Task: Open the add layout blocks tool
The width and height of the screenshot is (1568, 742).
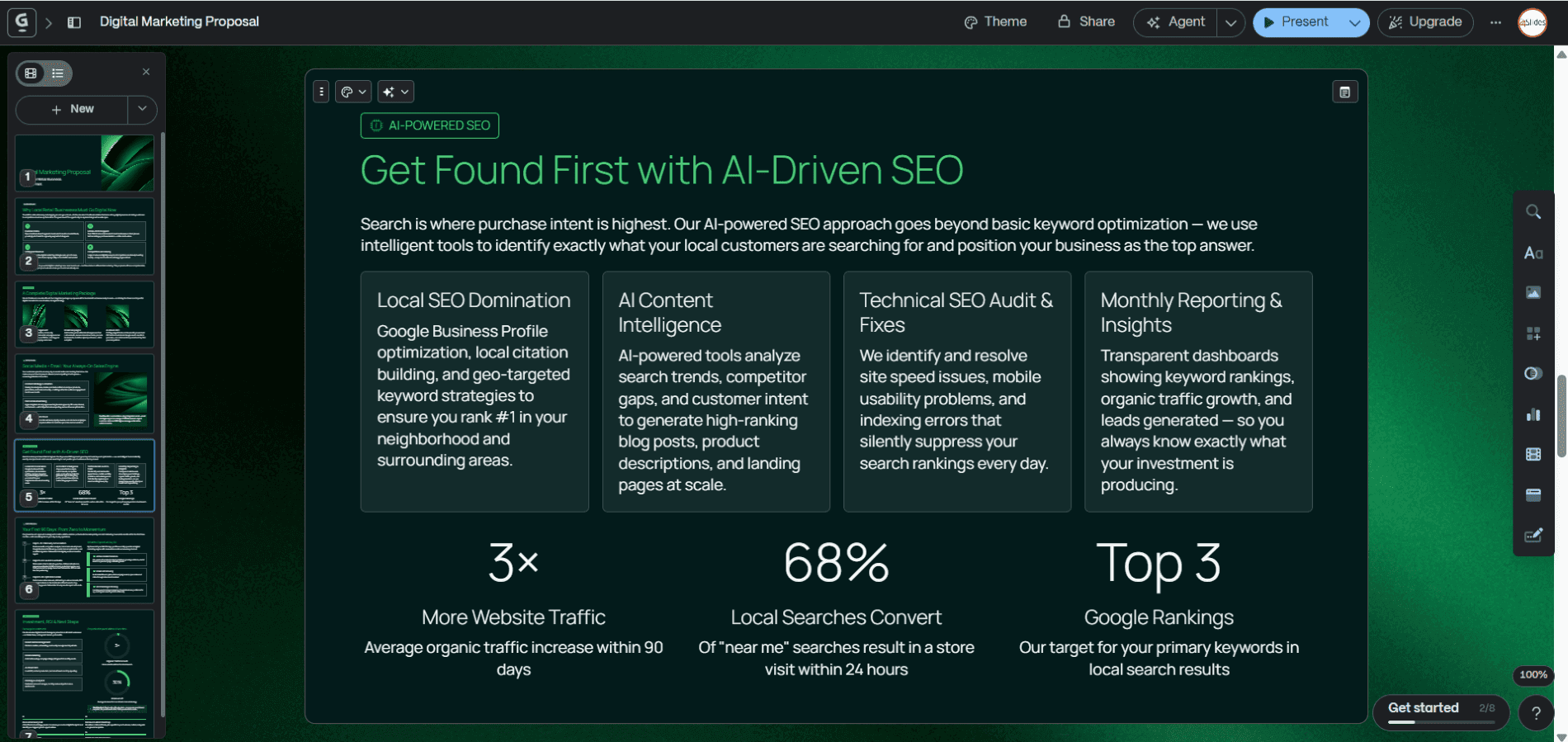Action: [1533, 333]
